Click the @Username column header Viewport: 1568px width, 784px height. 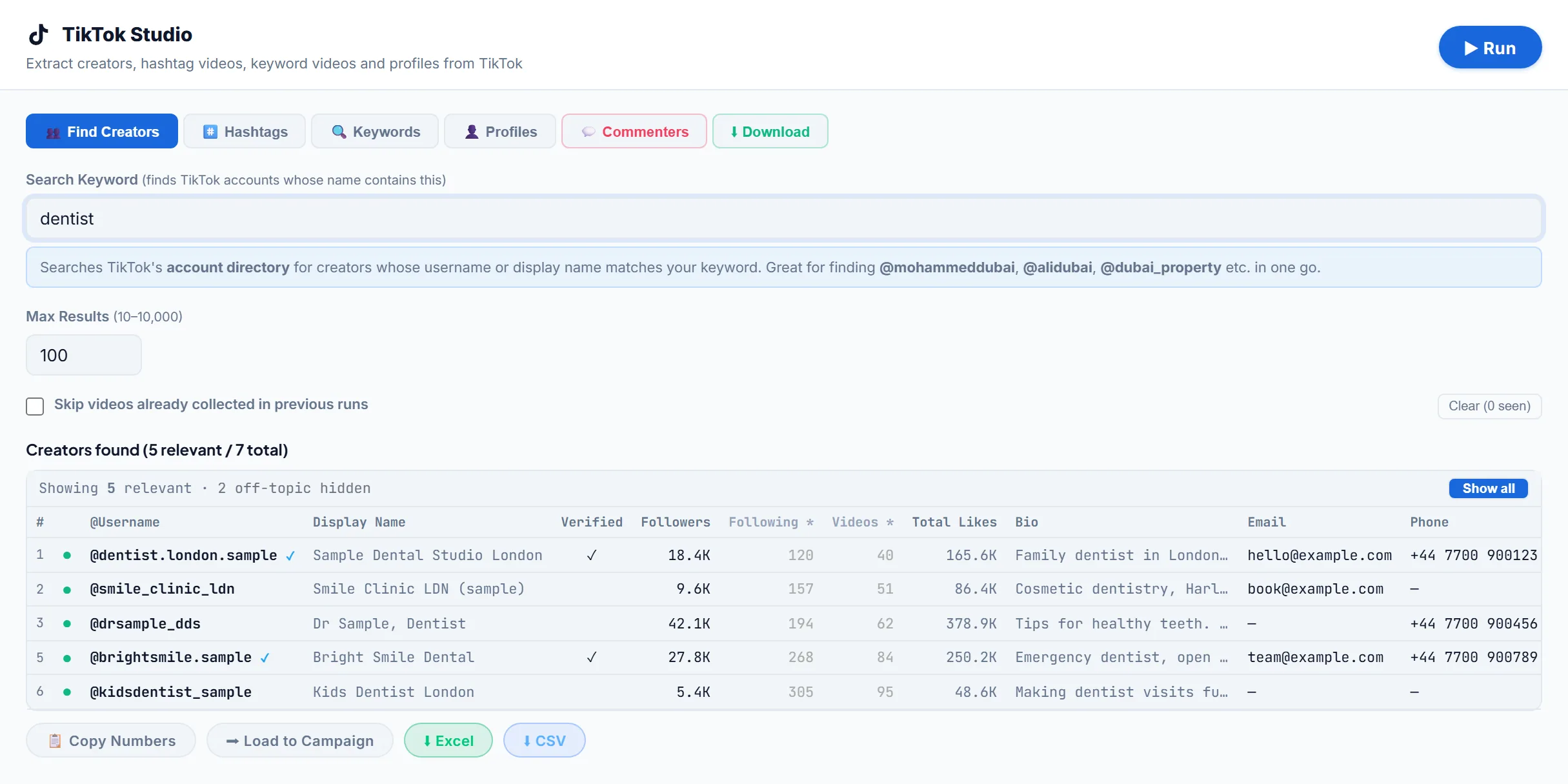(x=125, y=522)
